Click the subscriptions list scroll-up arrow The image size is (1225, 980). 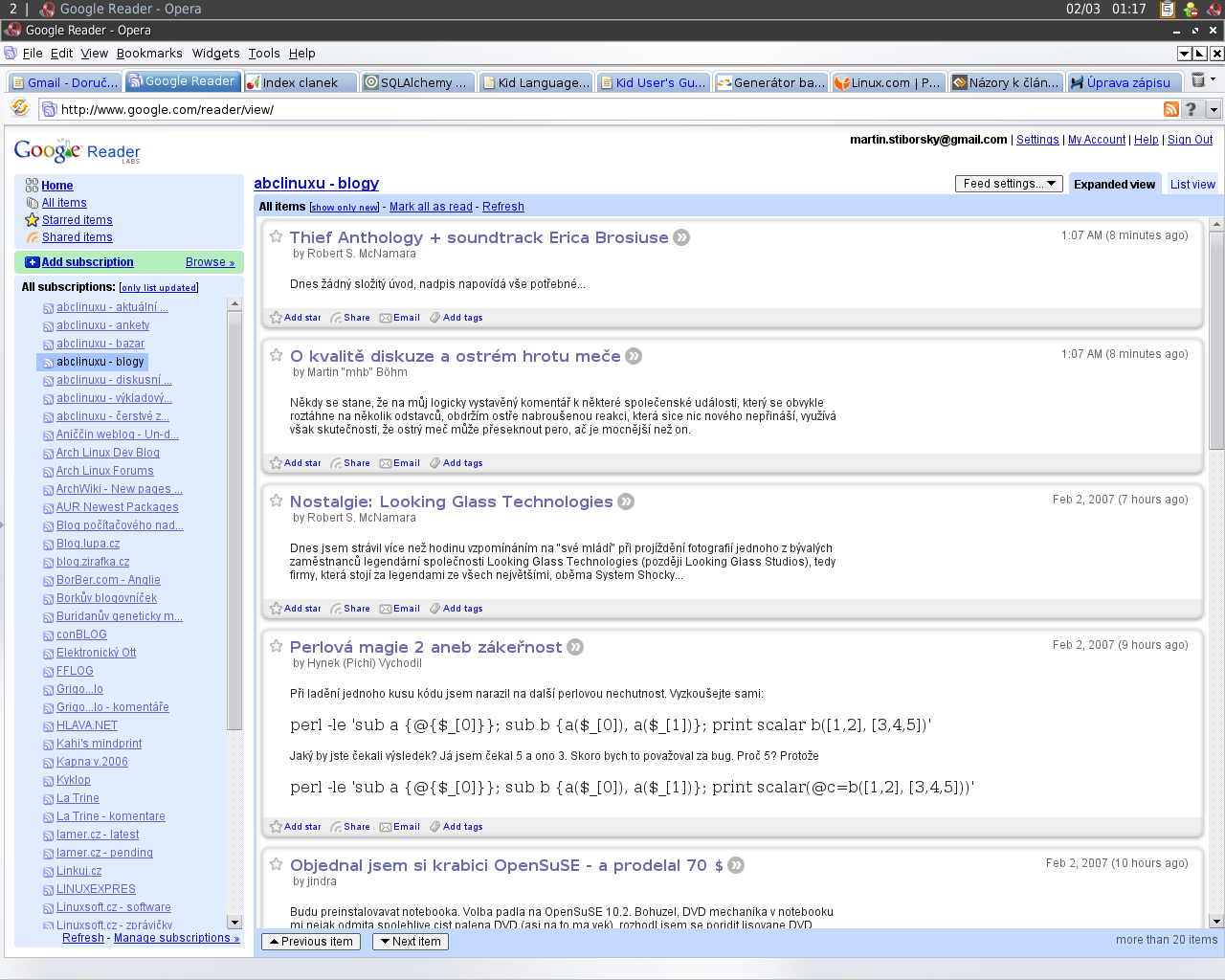pyautogui.click(x=234, y=303)
